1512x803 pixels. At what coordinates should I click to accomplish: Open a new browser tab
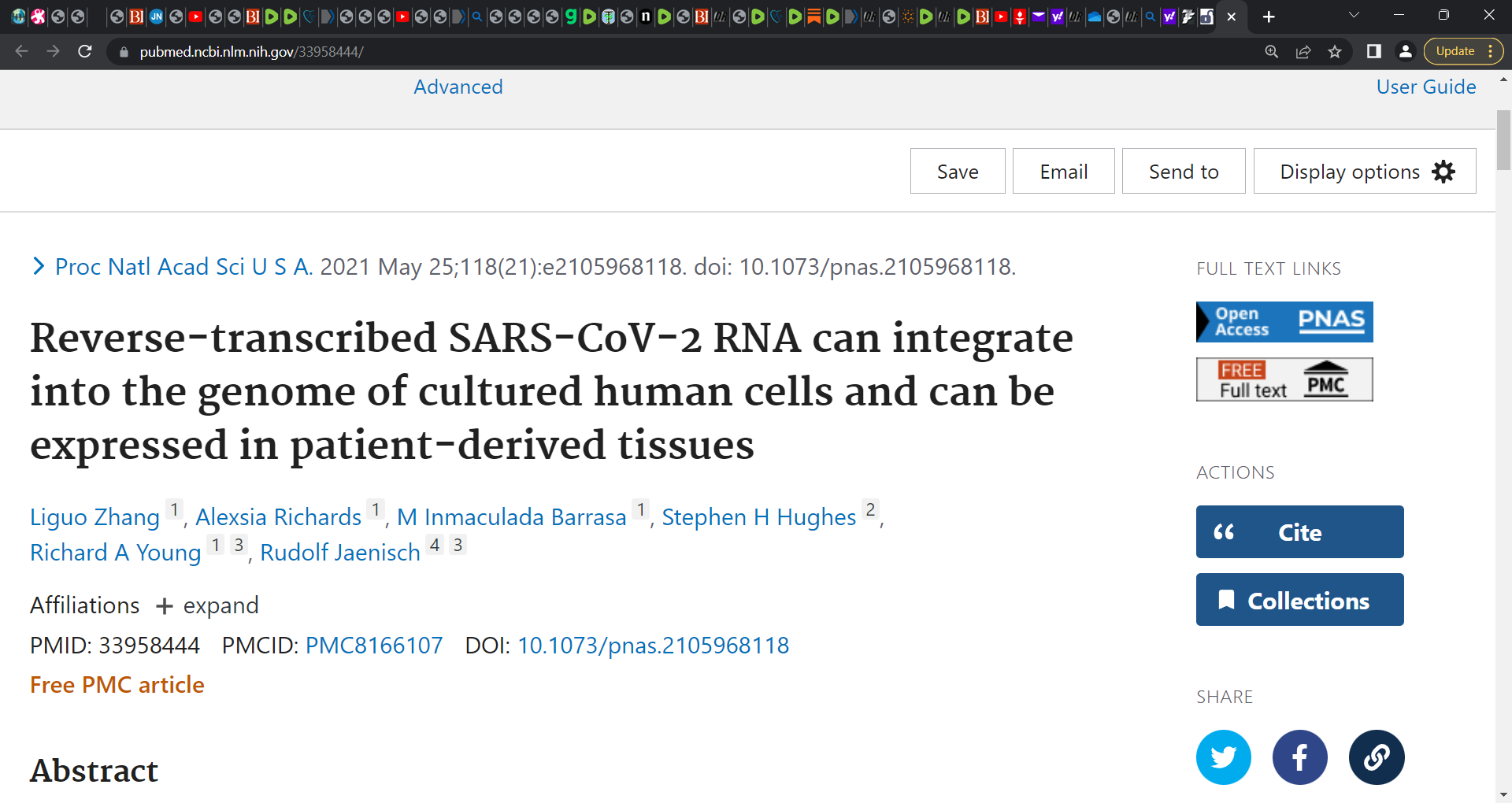coord(1269,17)
